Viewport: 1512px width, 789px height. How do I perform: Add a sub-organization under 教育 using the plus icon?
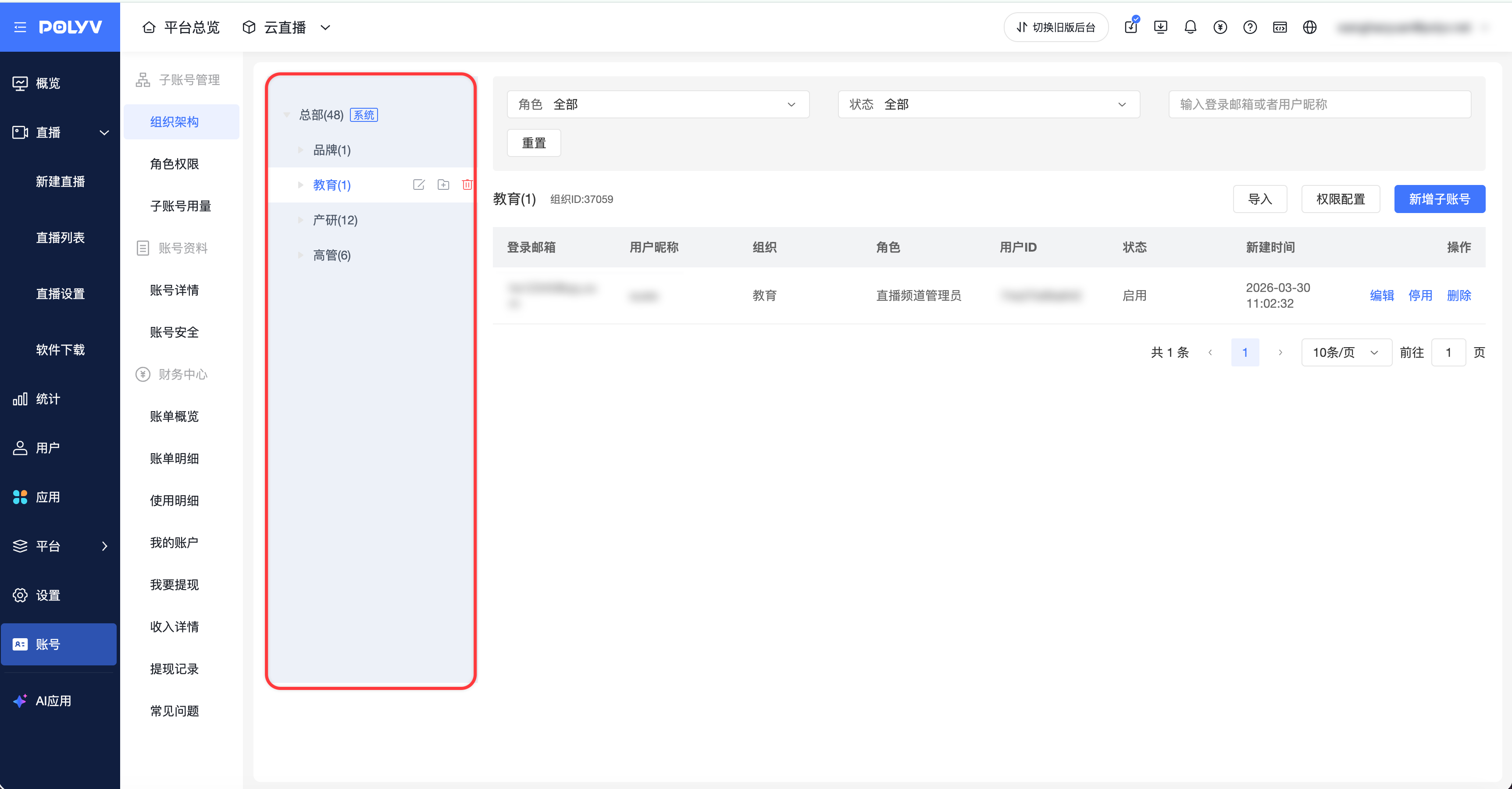coord(443,185)
